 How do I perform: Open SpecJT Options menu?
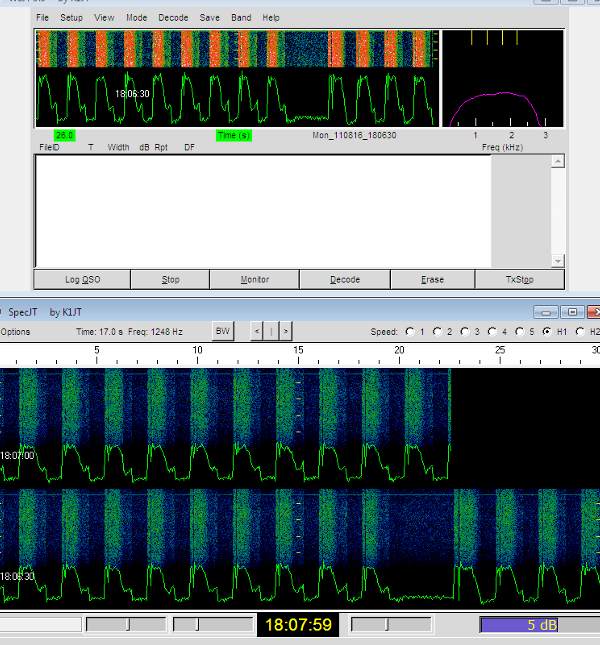[15, 332]
